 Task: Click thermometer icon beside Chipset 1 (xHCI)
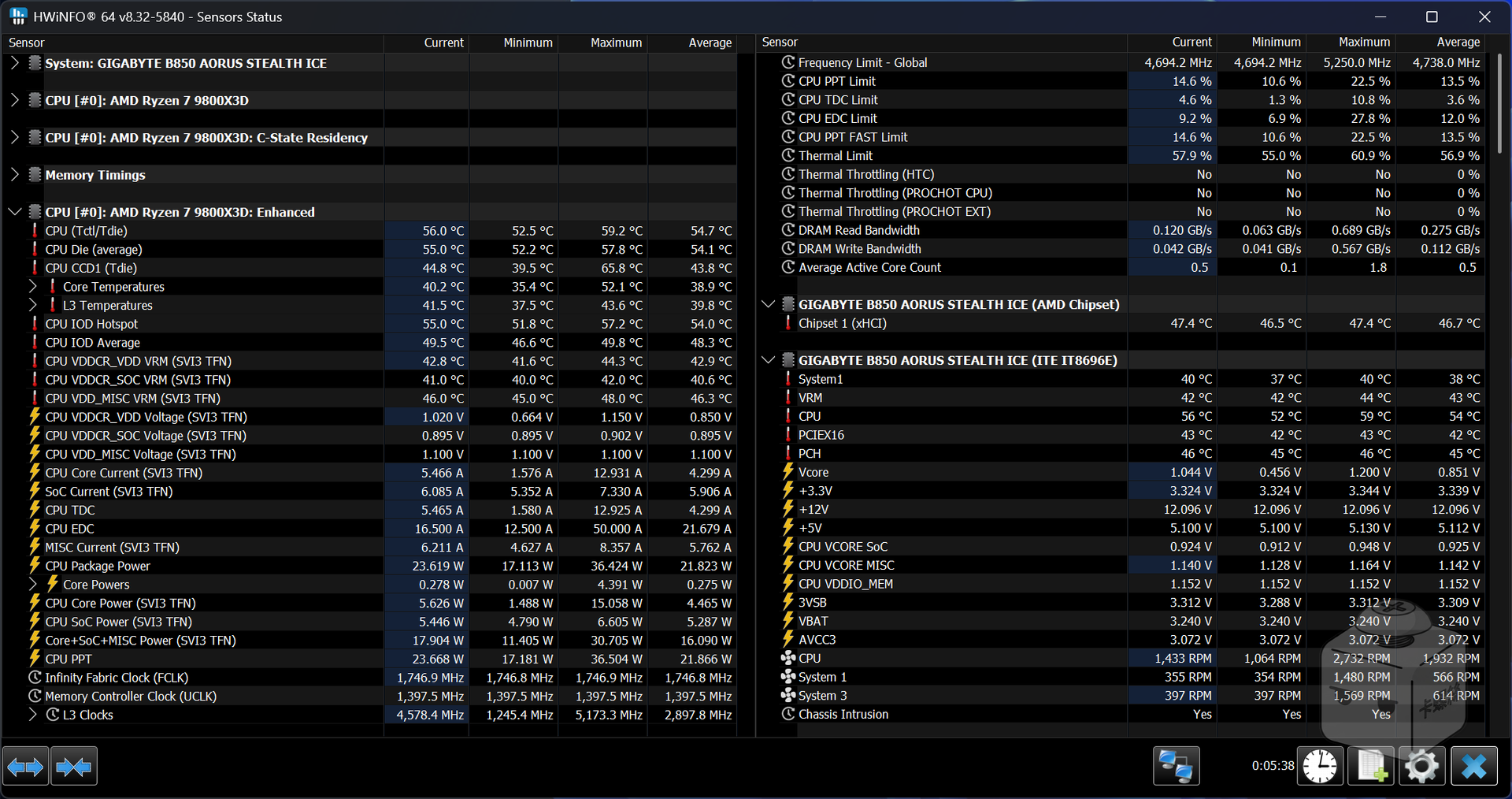[788, 323]
